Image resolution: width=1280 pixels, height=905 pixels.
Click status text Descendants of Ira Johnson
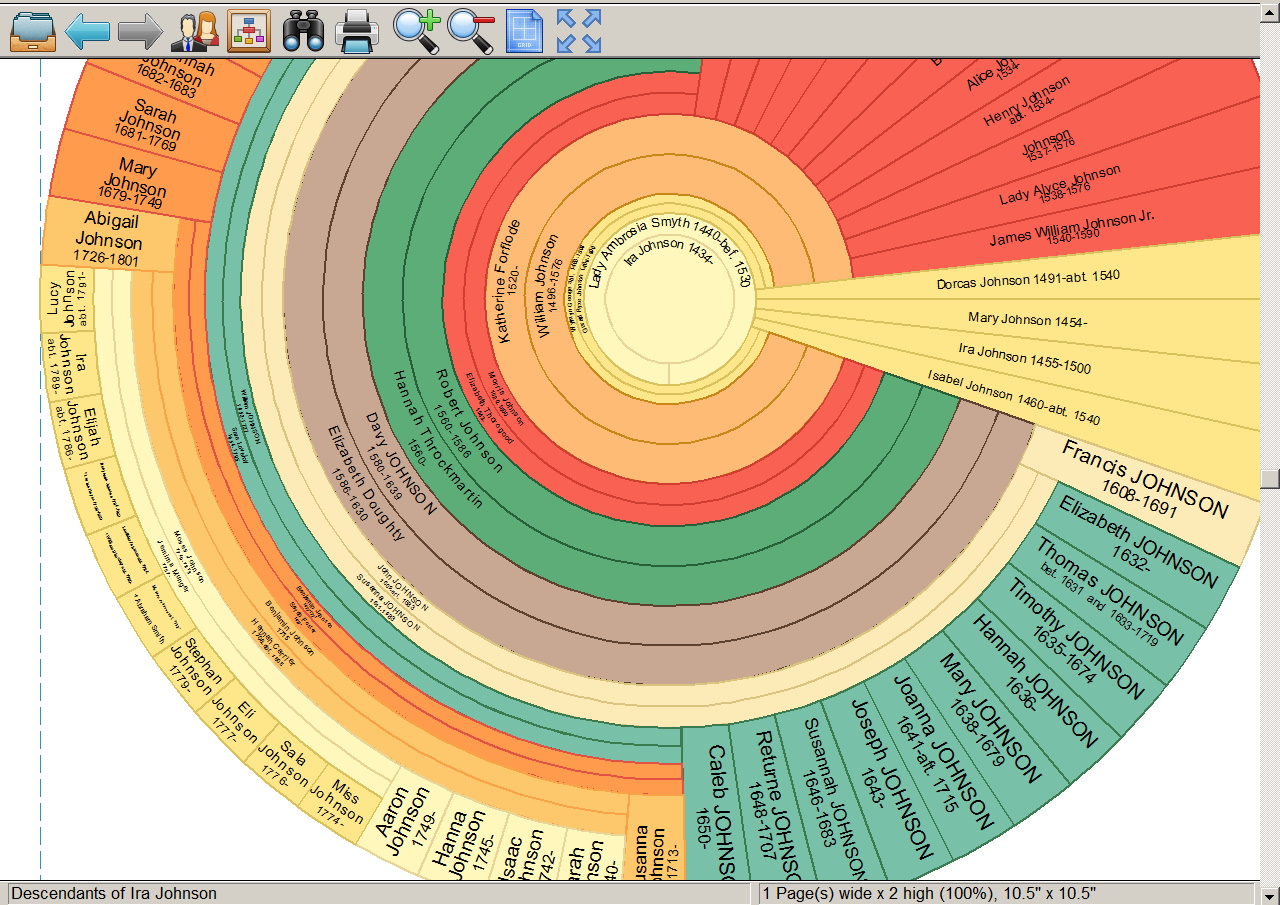(113, 893)
